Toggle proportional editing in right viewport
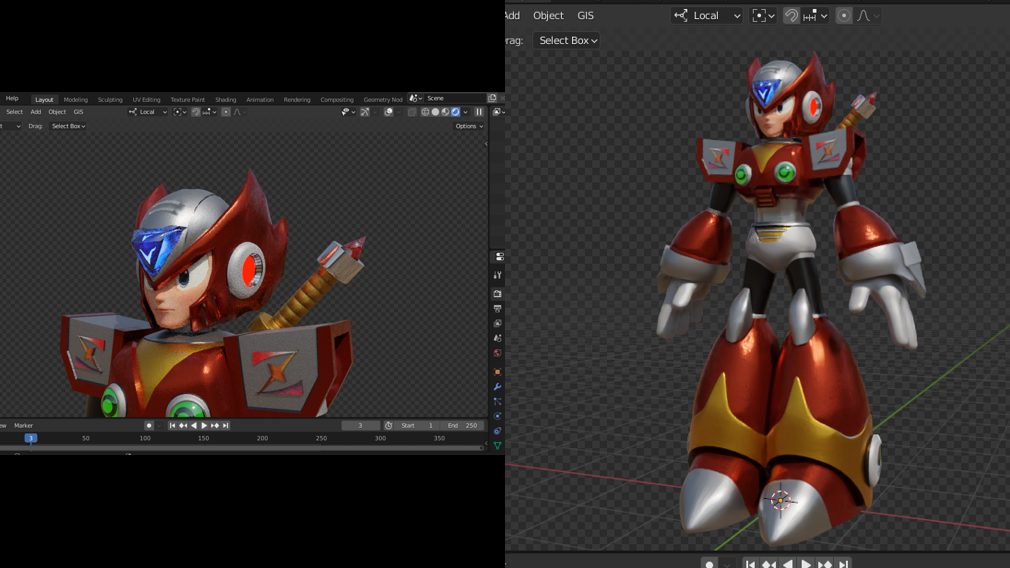The width and height of the screenshot is (1010, 568). [844, 16]
